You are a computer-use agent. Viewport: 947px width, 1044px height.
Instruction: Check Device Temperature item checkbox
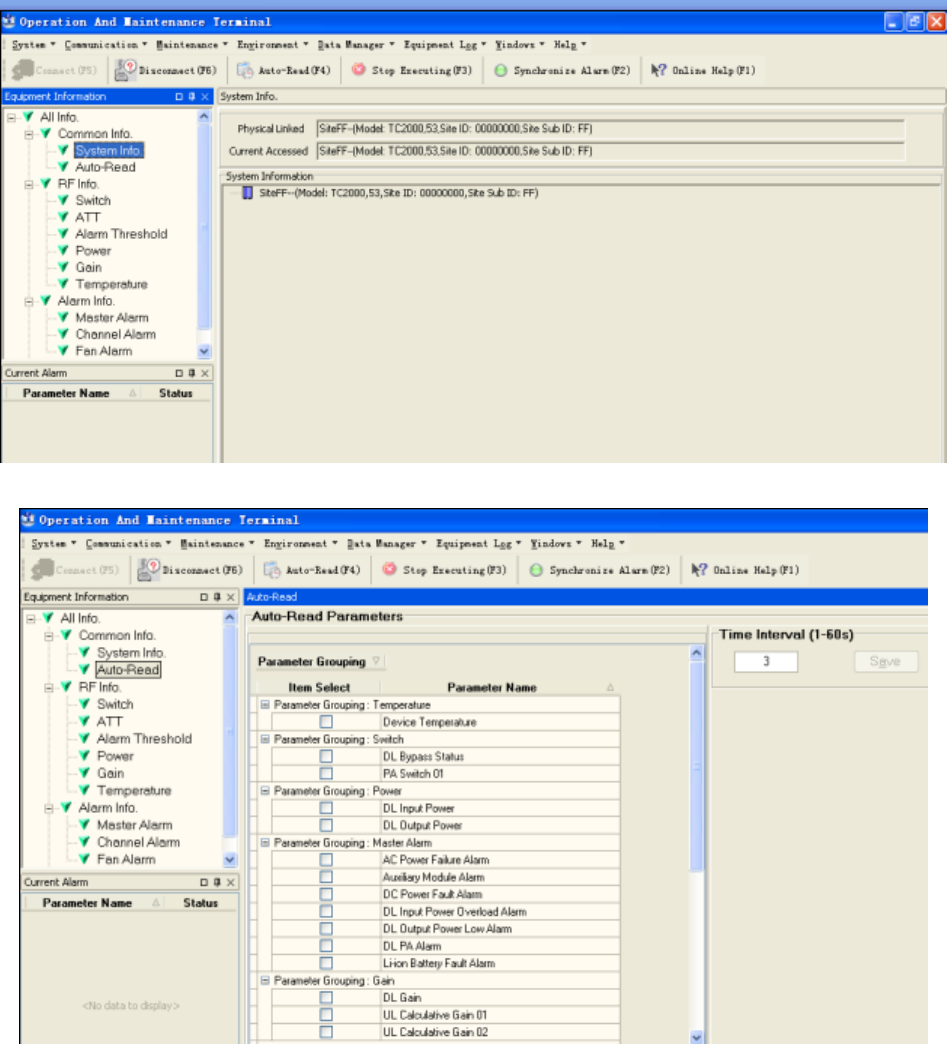tap(326, 722)
